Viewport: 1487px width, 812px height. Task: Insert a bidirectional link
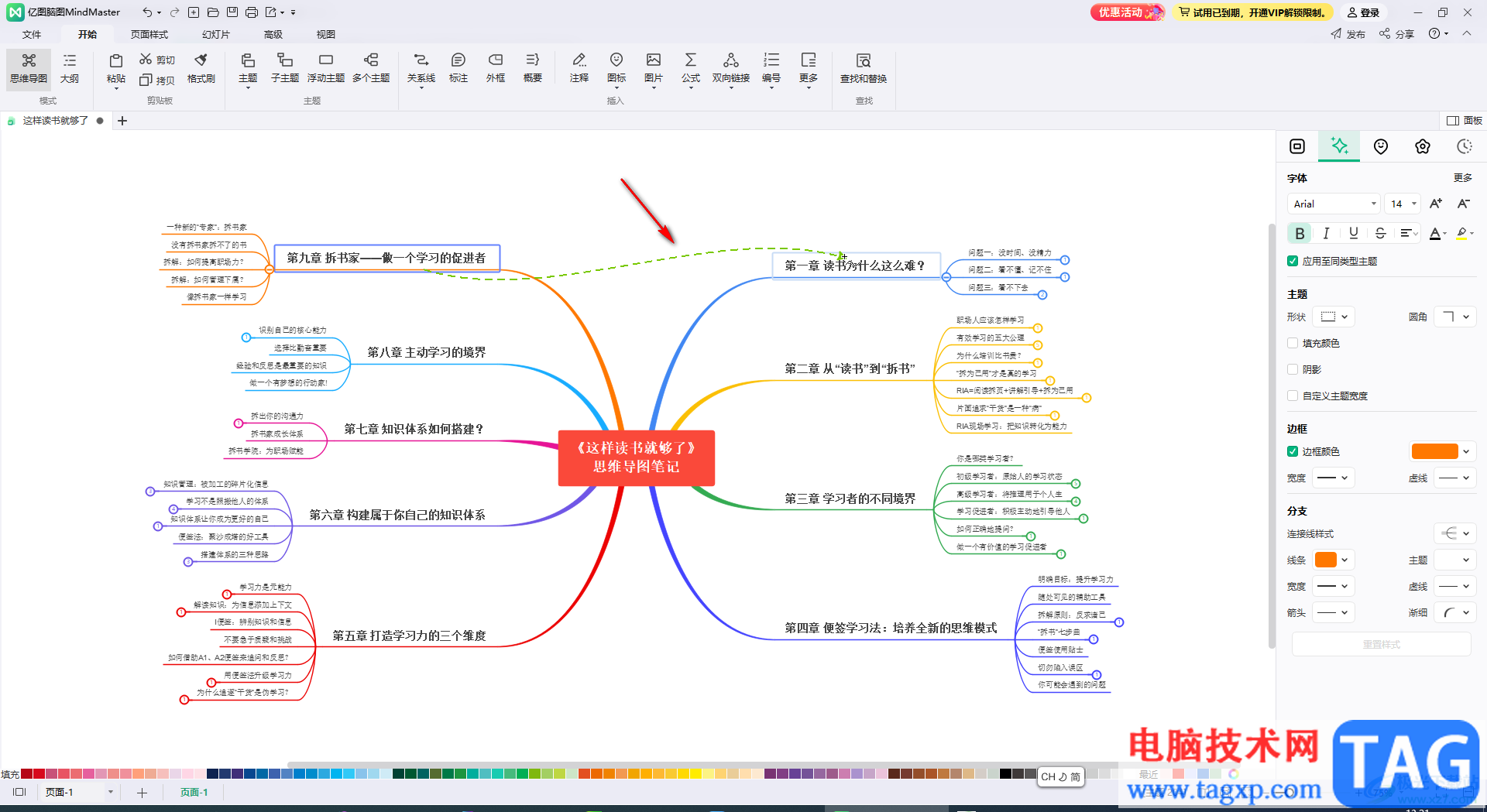point(731,69)
